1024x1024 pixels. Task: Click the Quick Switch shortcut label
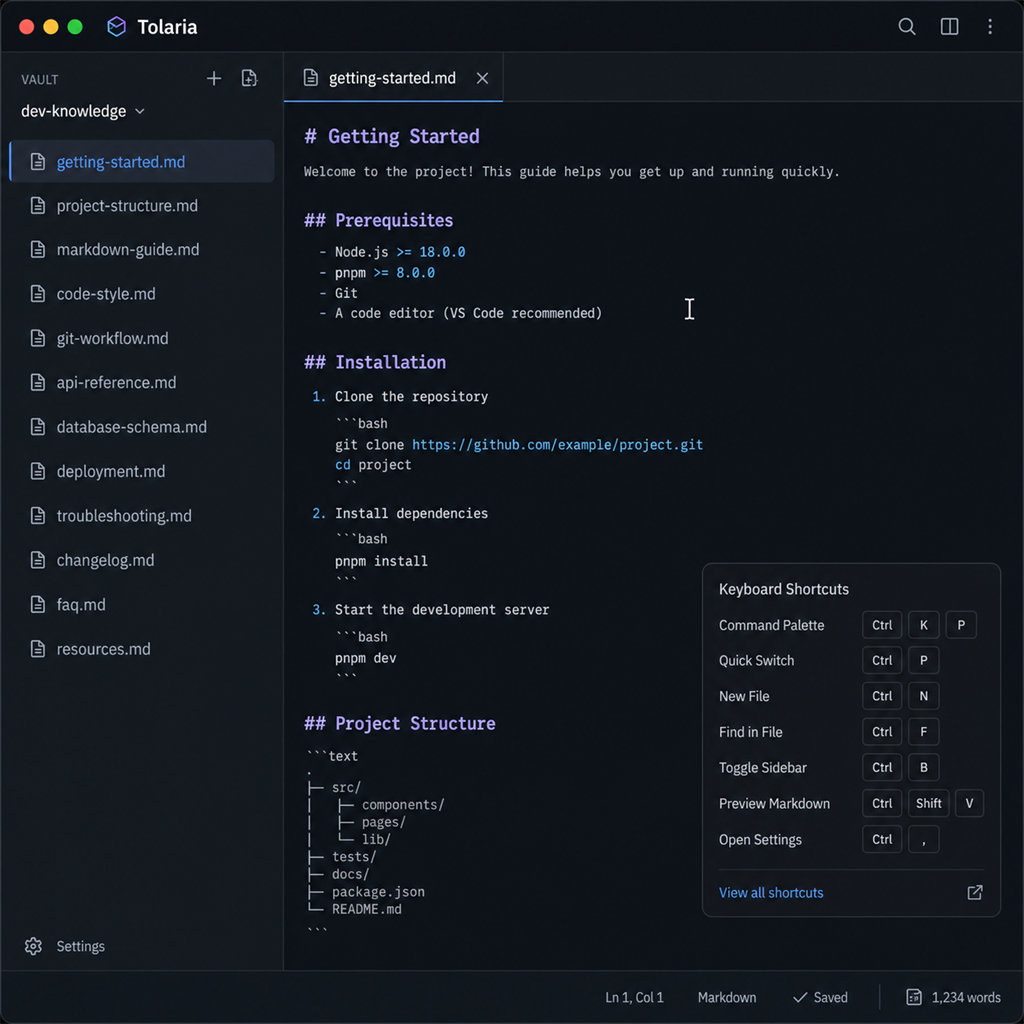click(756, 660)
